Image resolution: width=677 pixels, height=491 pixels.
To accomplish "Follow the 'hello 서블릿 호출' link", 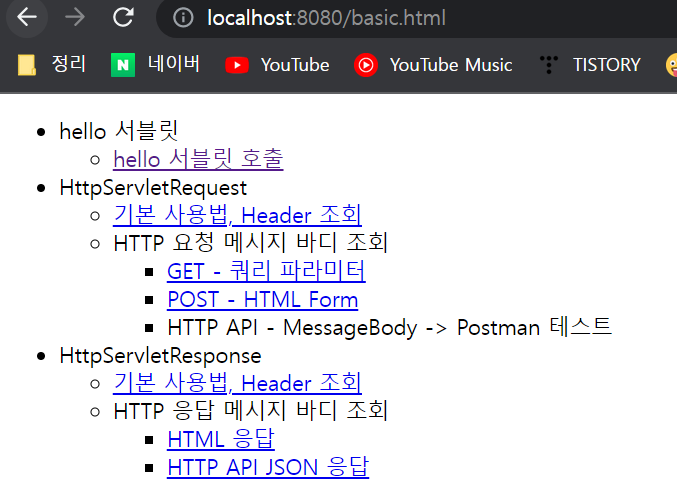I will pos(198,159).
